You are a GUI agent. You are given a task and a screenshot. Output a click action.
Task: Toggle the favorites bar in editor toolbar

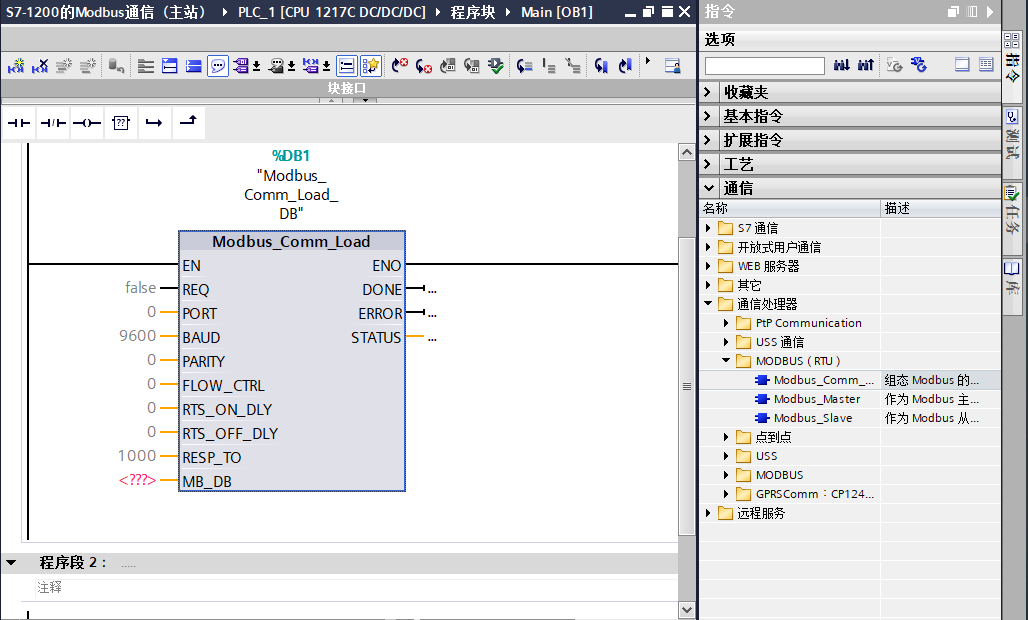(x=371, y=66)
